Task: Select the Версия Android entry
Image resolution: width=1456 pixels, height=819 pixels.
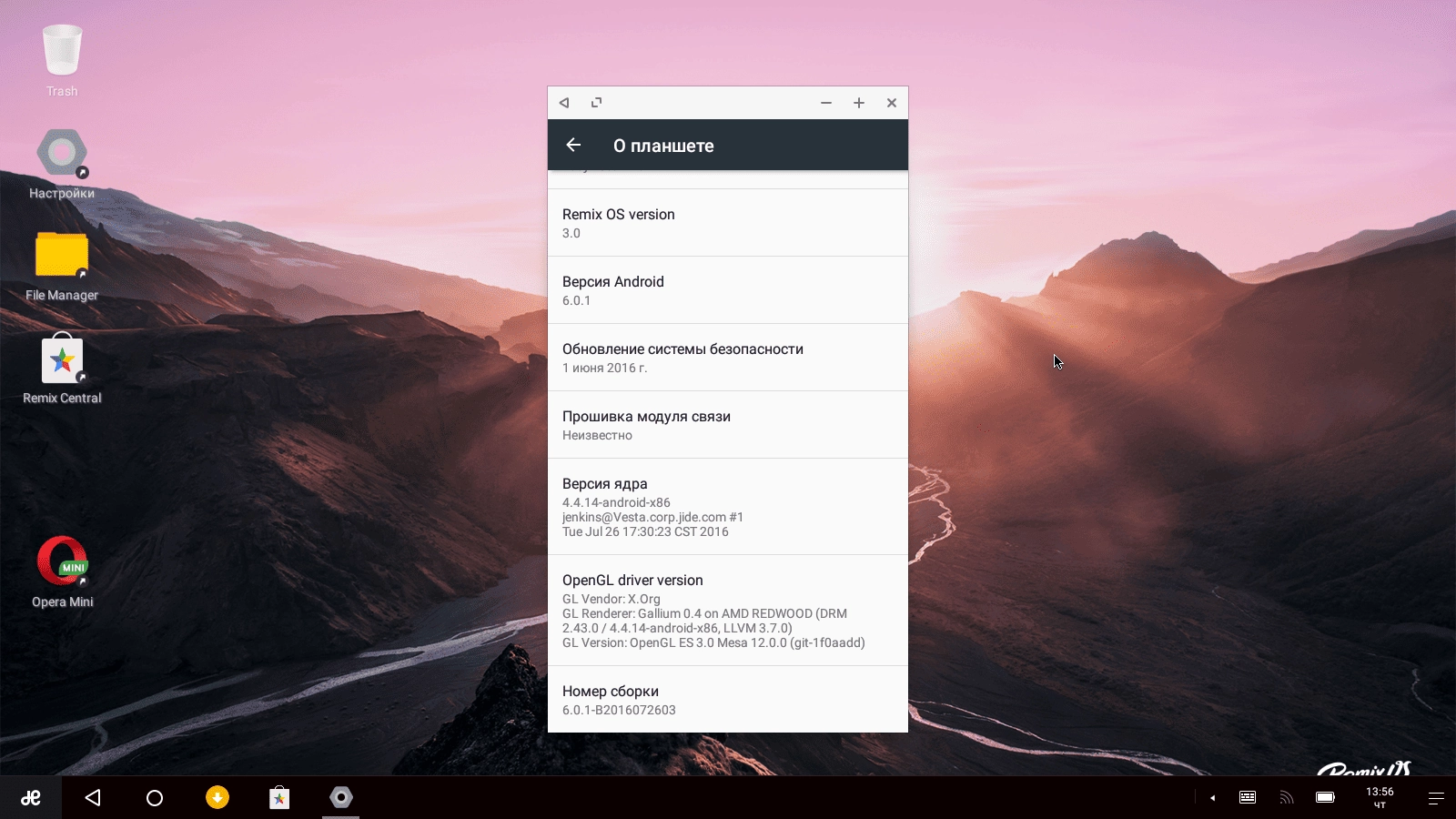Action: coord(728,290)
